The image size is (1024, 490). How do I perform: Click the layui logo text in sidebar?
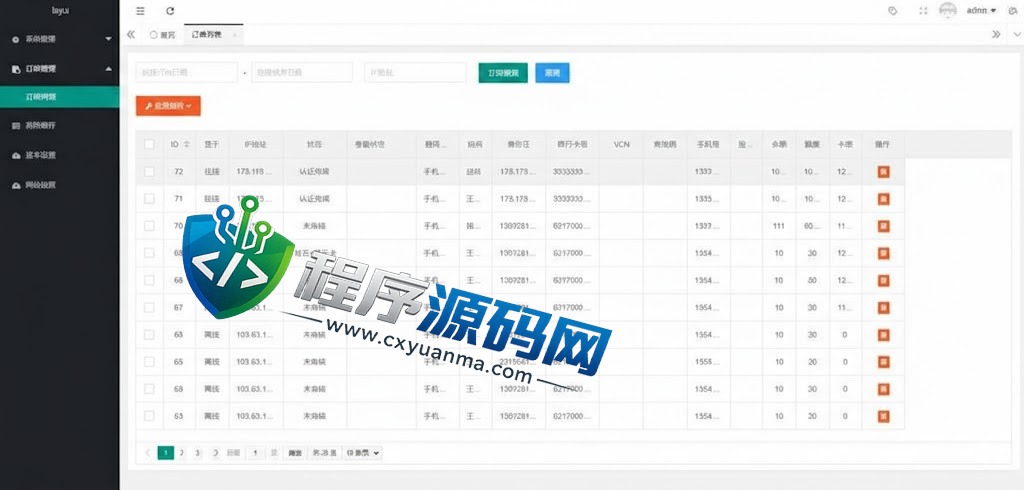[60, 10]
